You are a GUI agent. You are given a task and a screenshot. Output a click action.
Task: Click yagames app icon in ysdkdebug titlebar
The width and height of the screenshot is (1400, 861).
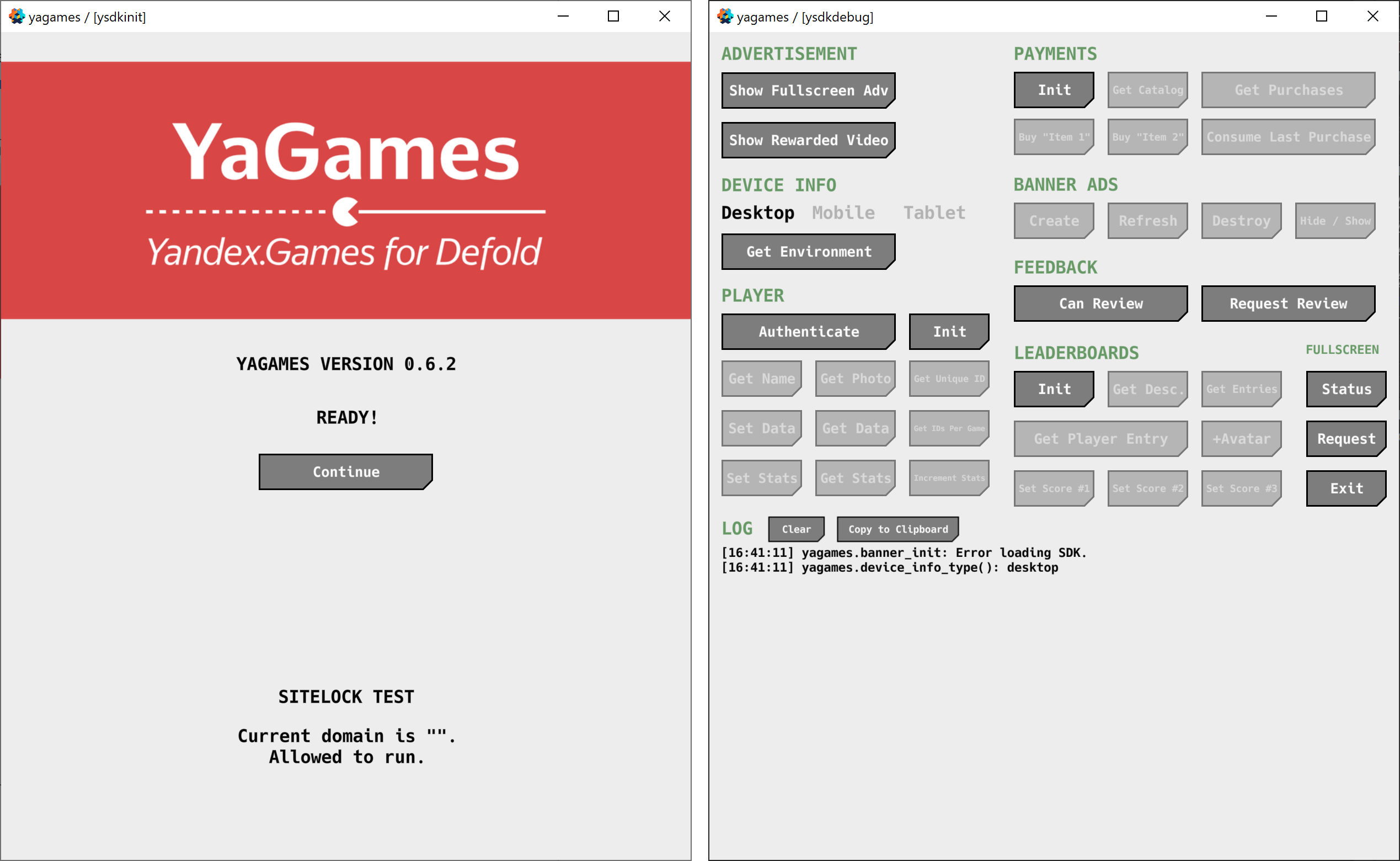coord(724,17)
